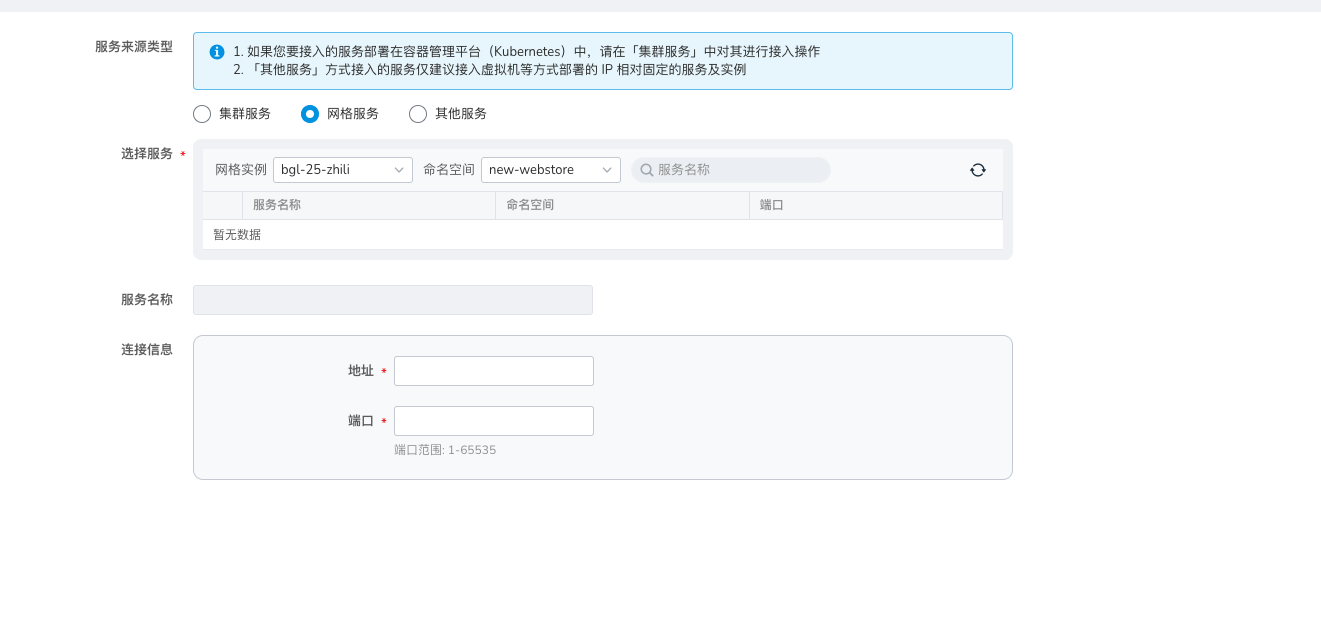Image resolution: width=1321 pixels, height=624 pixels.
Task: Expand the 命名空间 dropdown showing new-webstore
Action: [550, 170]
